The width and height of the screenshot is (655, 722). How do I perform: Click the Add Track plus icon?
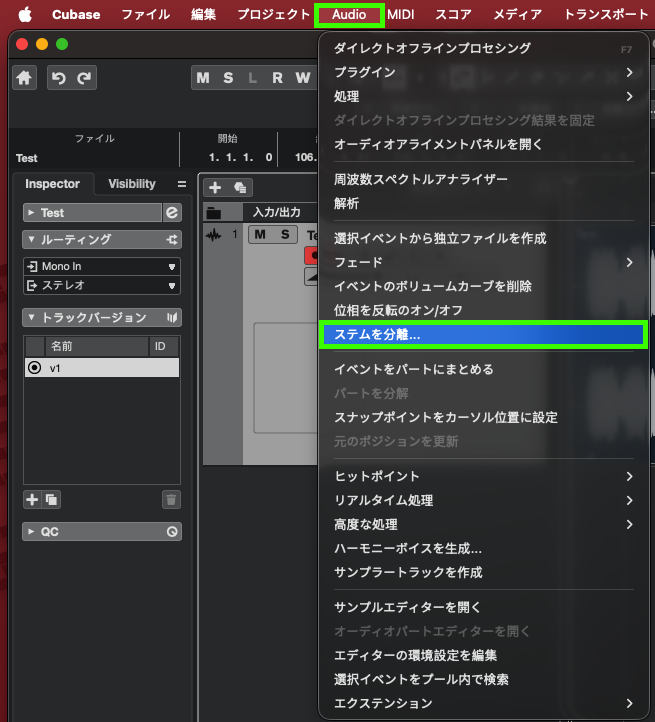[214, 188]
